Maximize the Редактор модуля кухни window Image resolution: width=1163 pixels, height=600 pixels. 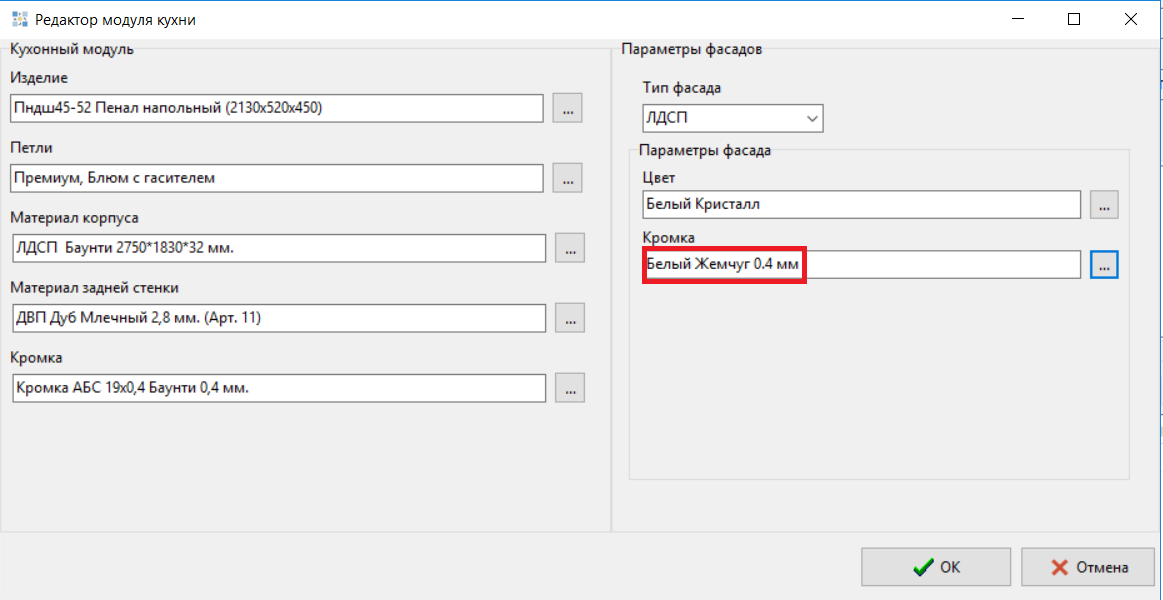1074,19
